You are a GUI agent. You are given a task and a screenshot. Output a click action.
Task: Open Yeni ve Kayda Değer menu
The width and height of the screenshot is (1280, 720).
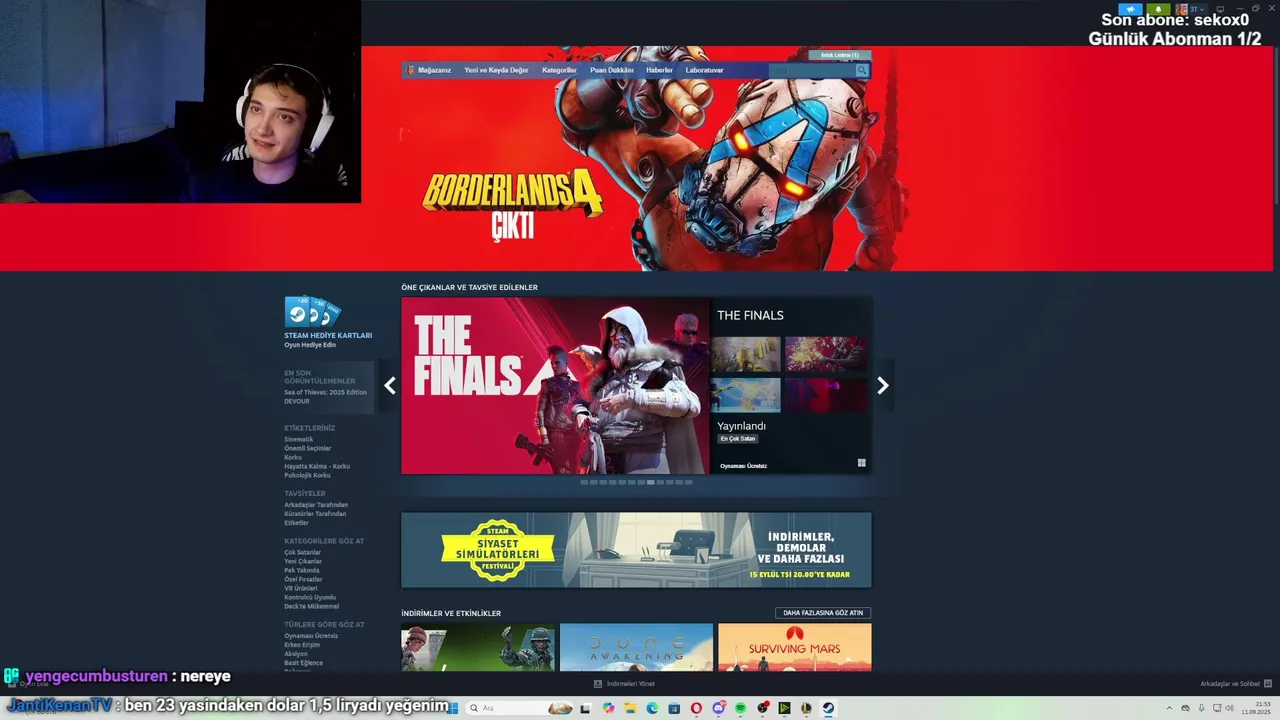[496, 70]
